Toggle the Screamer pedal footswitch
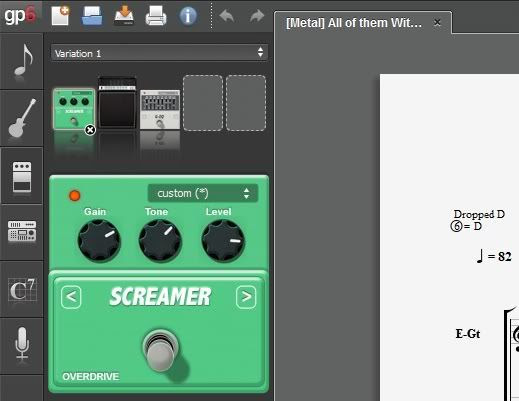519x401 pixels. click(161, 350)
